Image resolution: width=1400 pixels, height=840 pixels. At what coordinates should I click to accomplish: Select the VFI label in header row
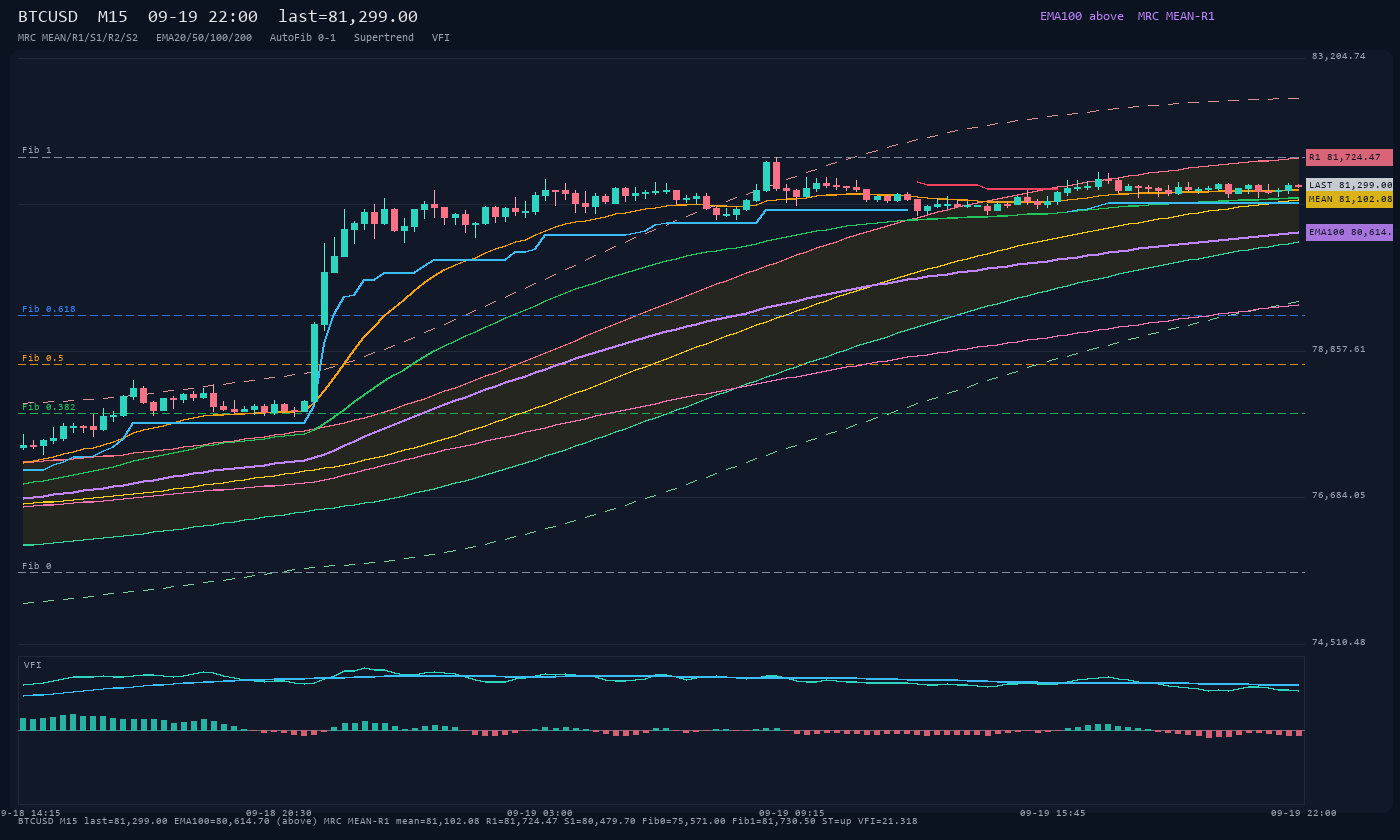tap(441, 37)
